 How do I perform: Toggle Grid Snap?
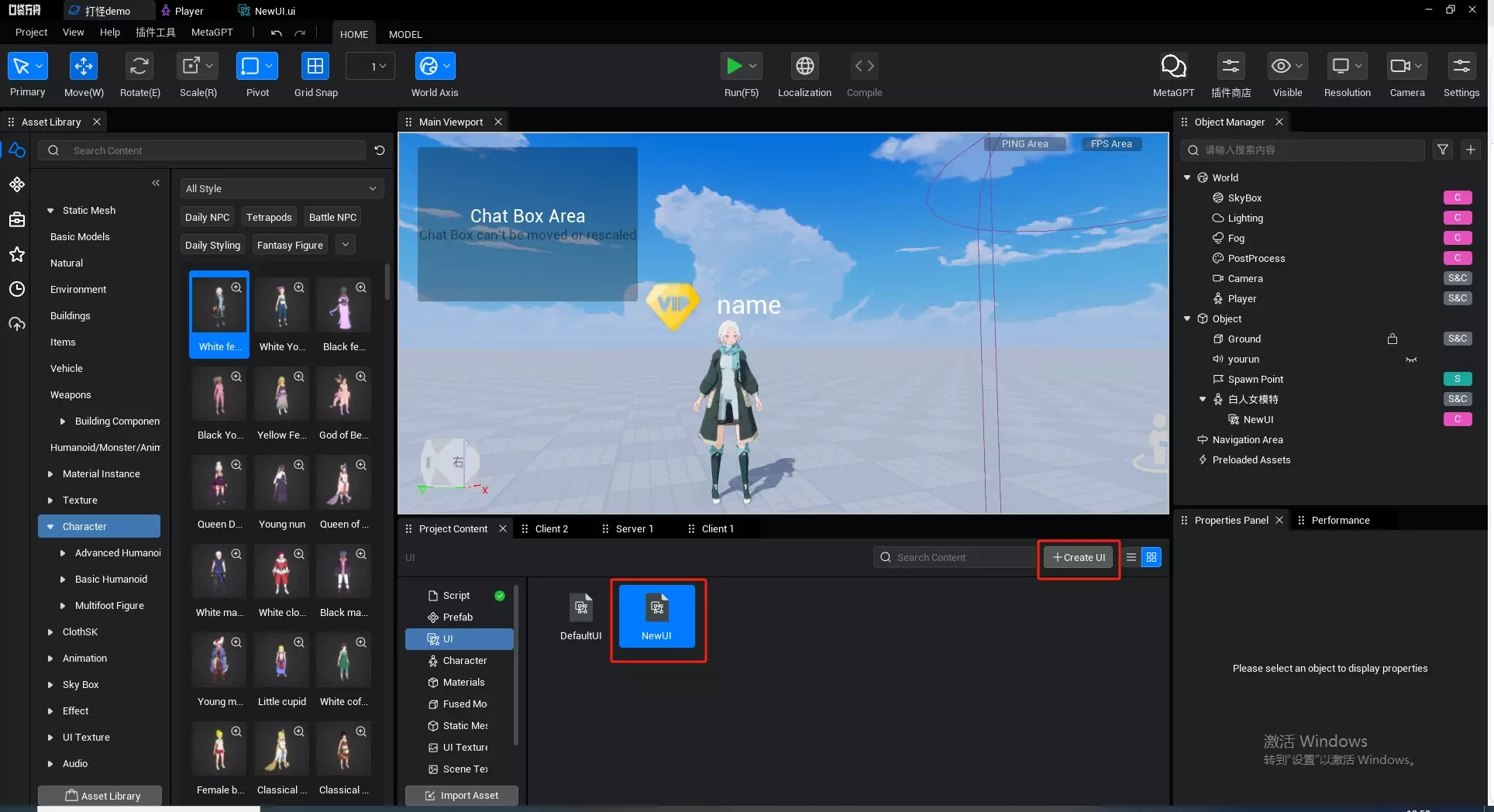[315, 67]
